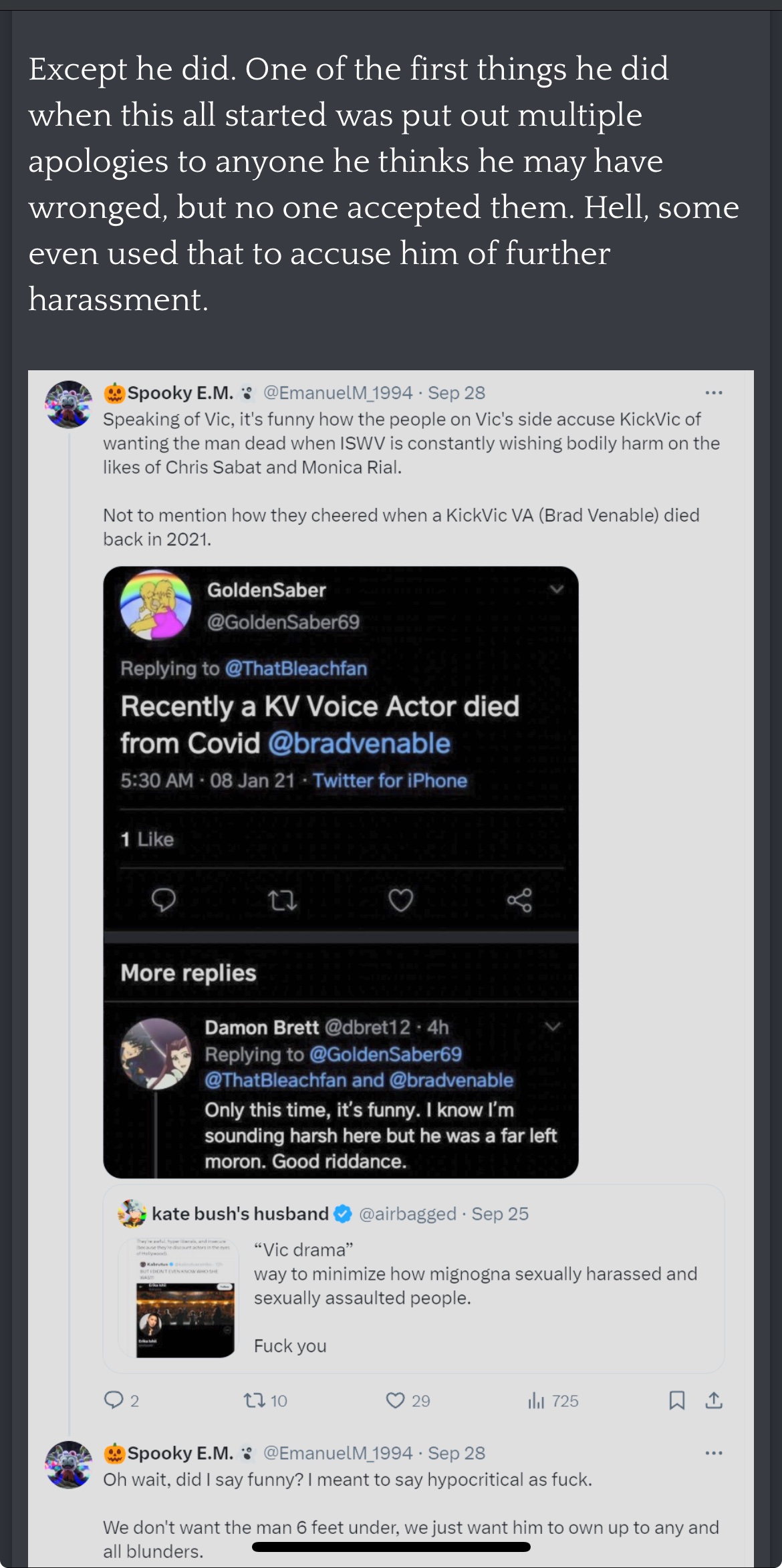Tap comment bubble in GoldenSaber screenshot
Screen dimensions: 782x1568
(163, 900)
